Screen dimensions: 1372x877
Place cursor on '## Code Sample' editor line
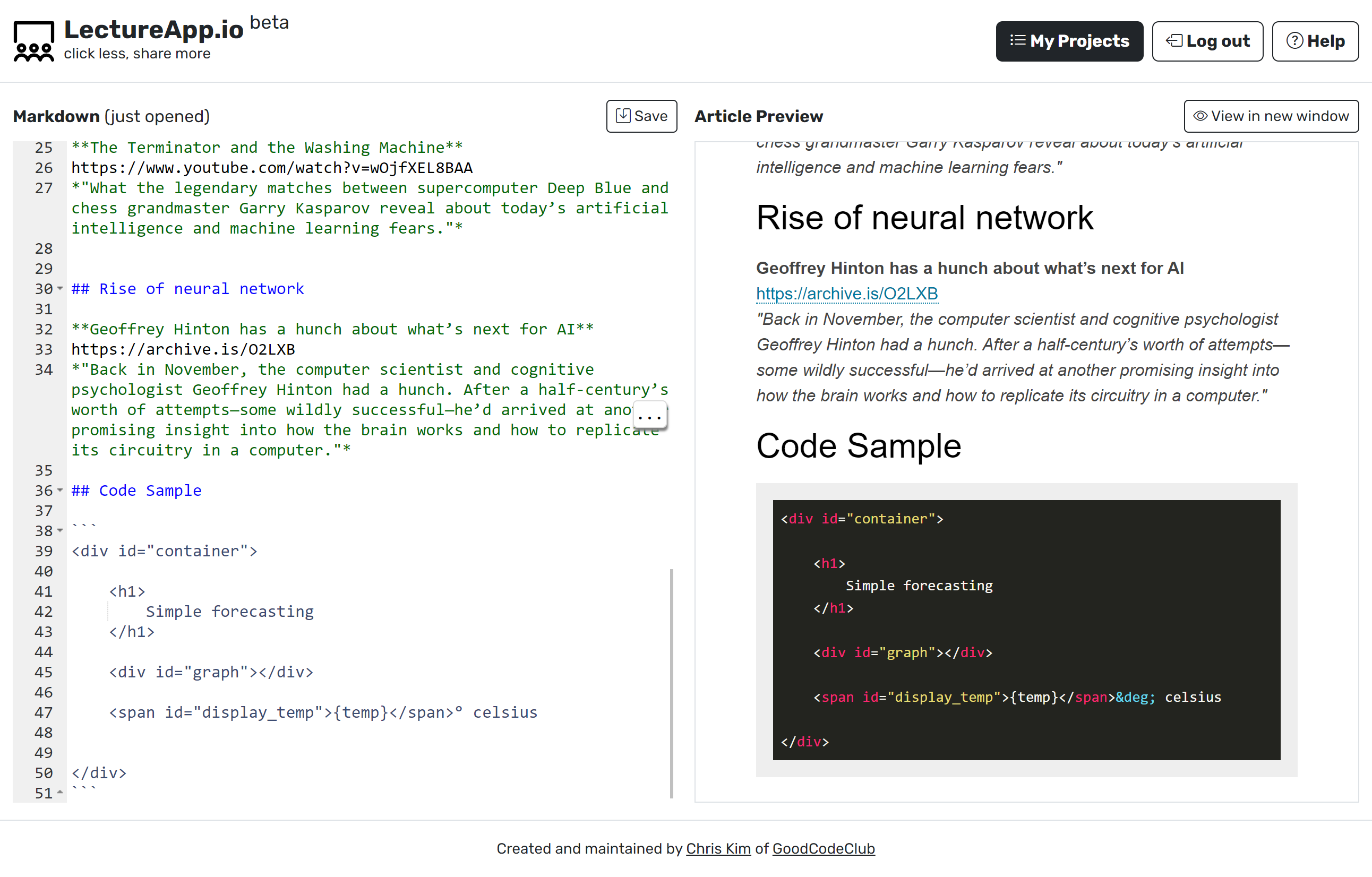136,491
